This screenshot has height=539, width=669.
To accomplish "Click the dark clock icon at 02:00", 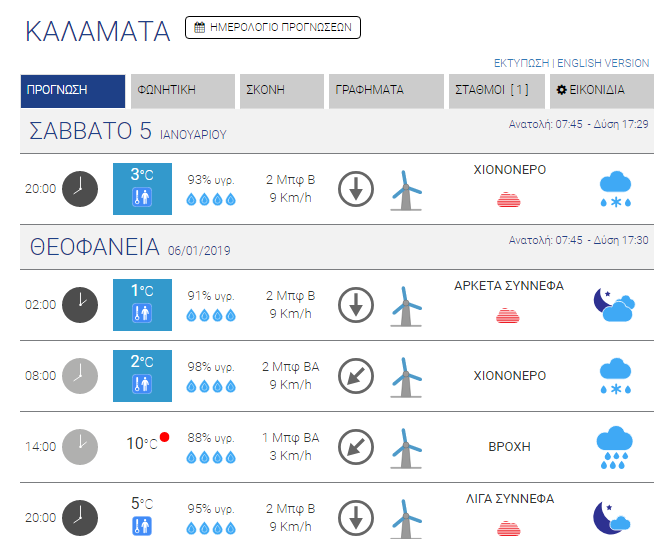I will 80,305.
